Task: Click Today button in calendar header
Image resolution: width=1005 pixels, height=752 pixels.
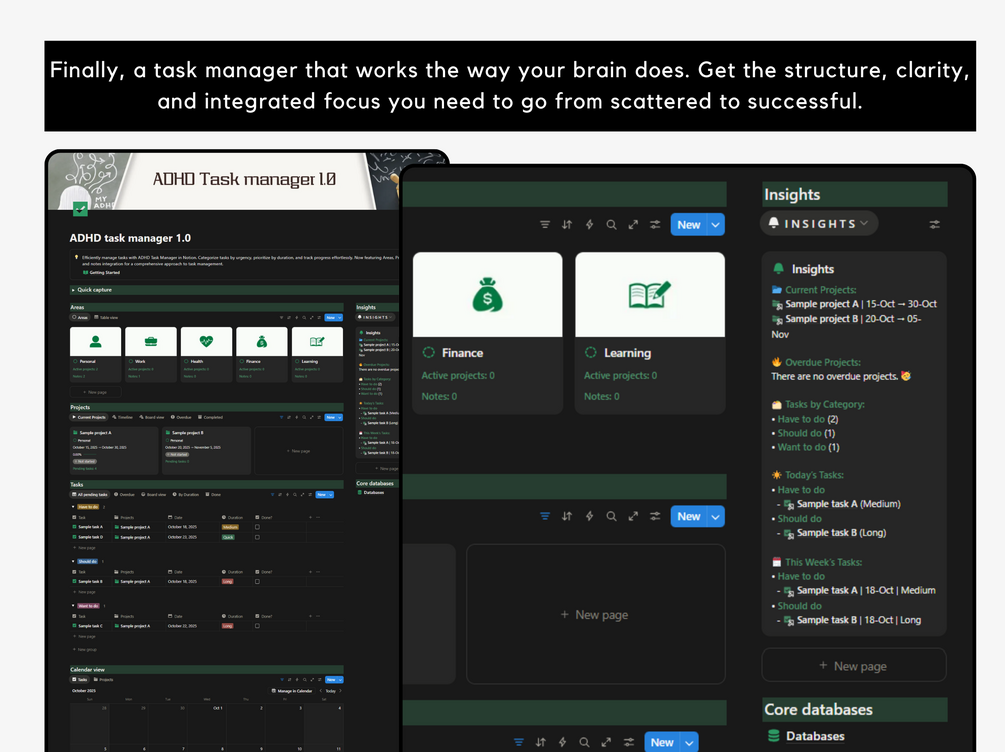Action: coord(331,690)
